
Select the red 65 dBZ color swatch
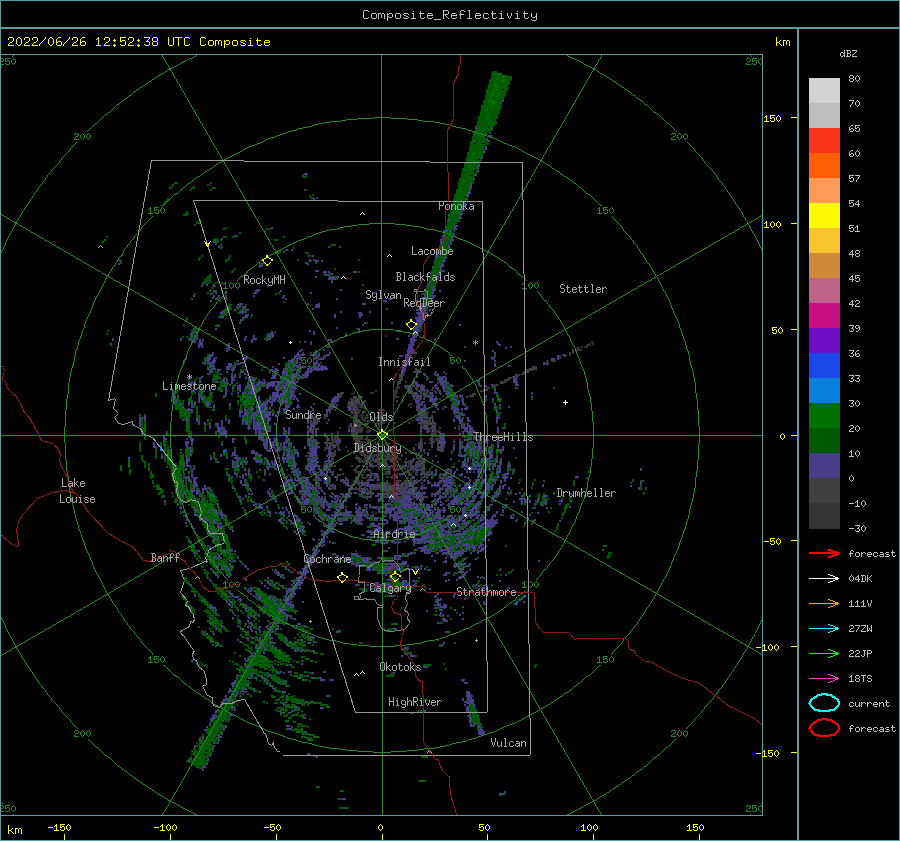pos(824,141)
